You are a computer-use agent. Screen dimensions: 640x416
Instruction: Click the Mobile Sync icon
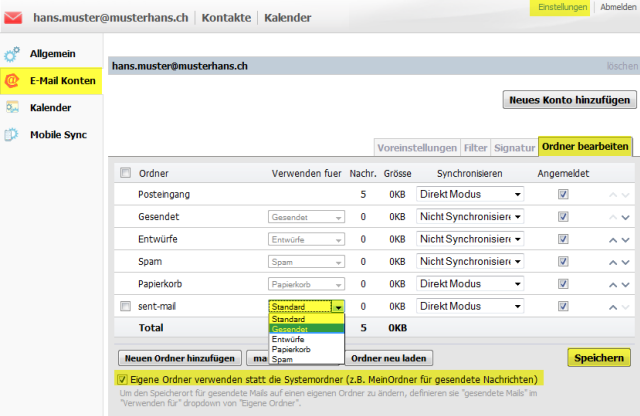coord(11,134)
